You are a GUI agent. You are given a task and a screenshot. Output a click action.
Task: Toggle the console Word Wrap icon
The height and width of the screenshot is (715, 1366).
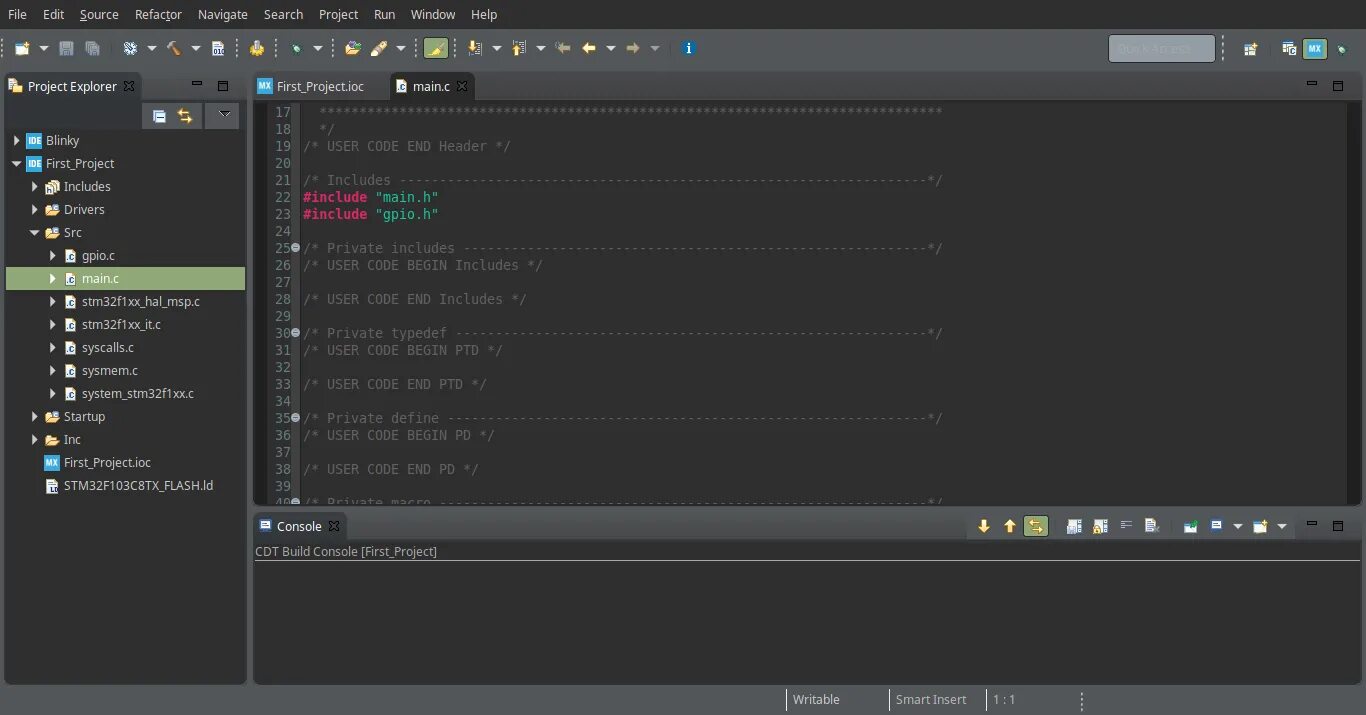click(1126, 525)
